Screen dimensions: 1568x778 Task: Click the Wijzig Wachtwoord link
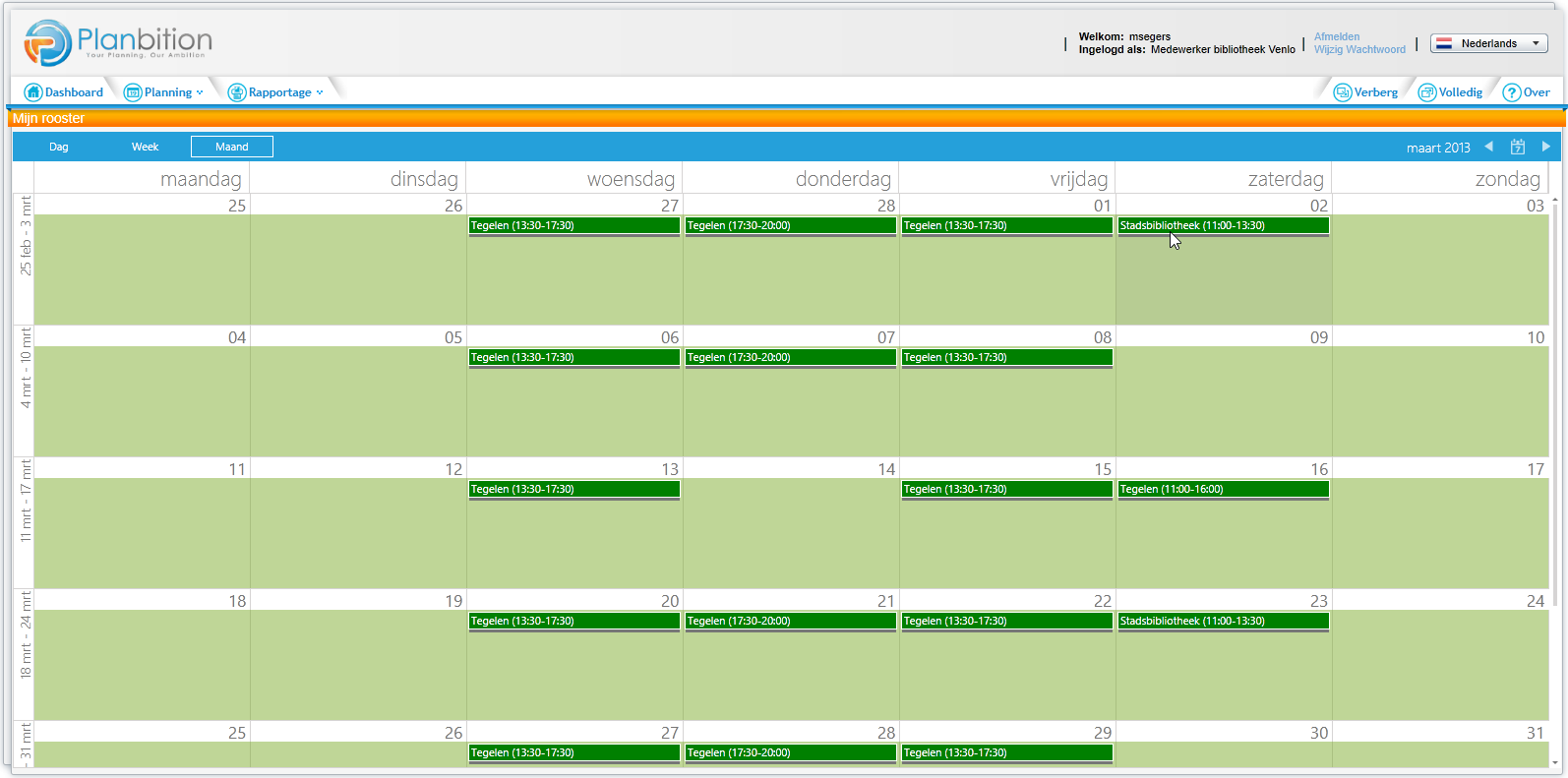coord(1359,49)
